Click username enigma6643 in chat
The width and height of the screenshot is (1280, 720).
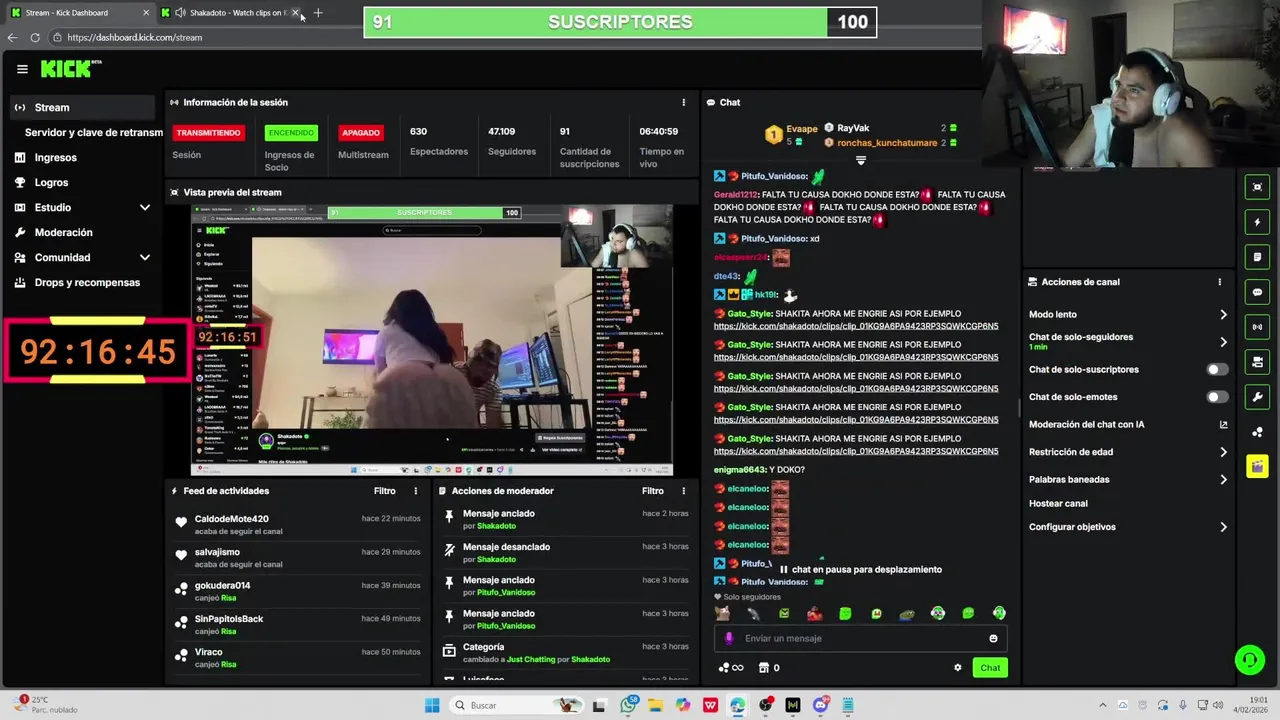tap(740, 470)
